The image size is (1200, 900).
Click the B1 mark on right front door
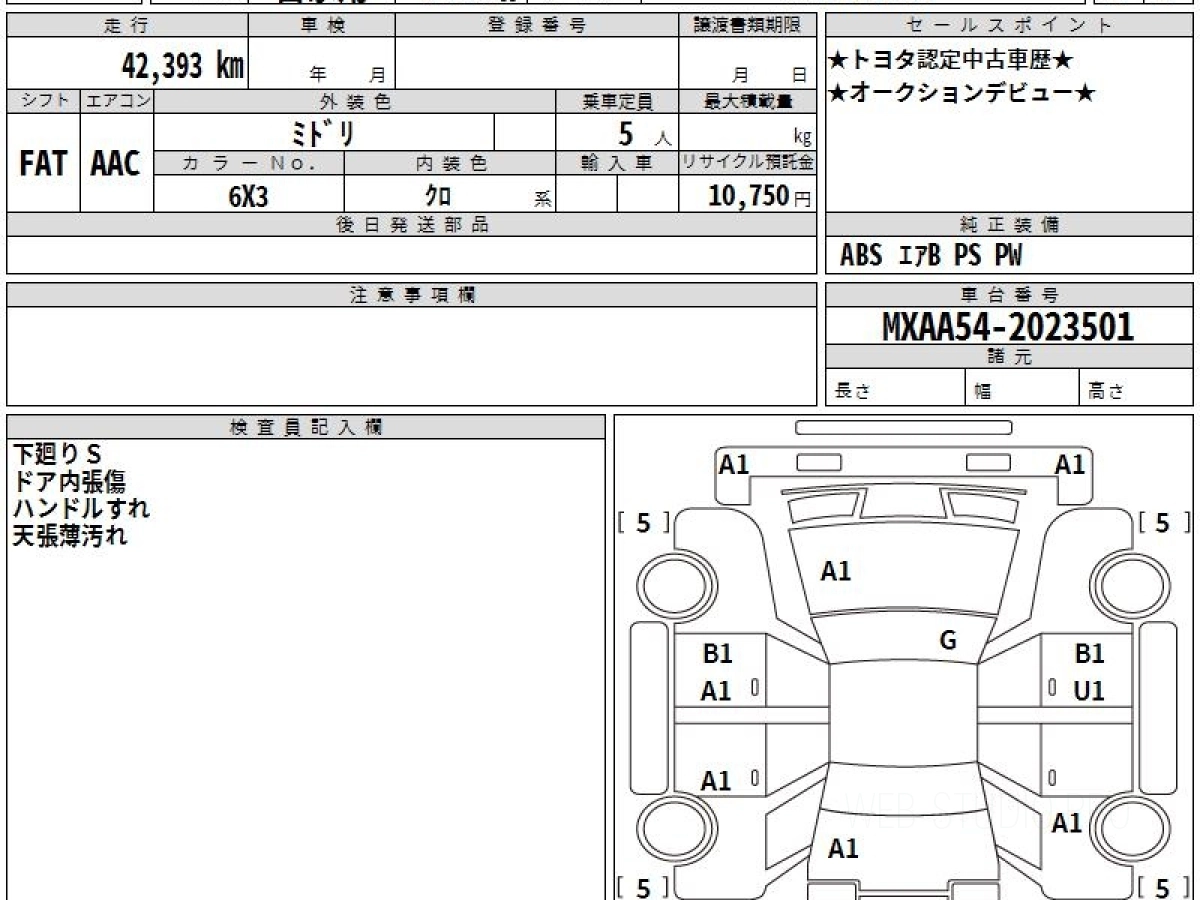[1089, 654]
